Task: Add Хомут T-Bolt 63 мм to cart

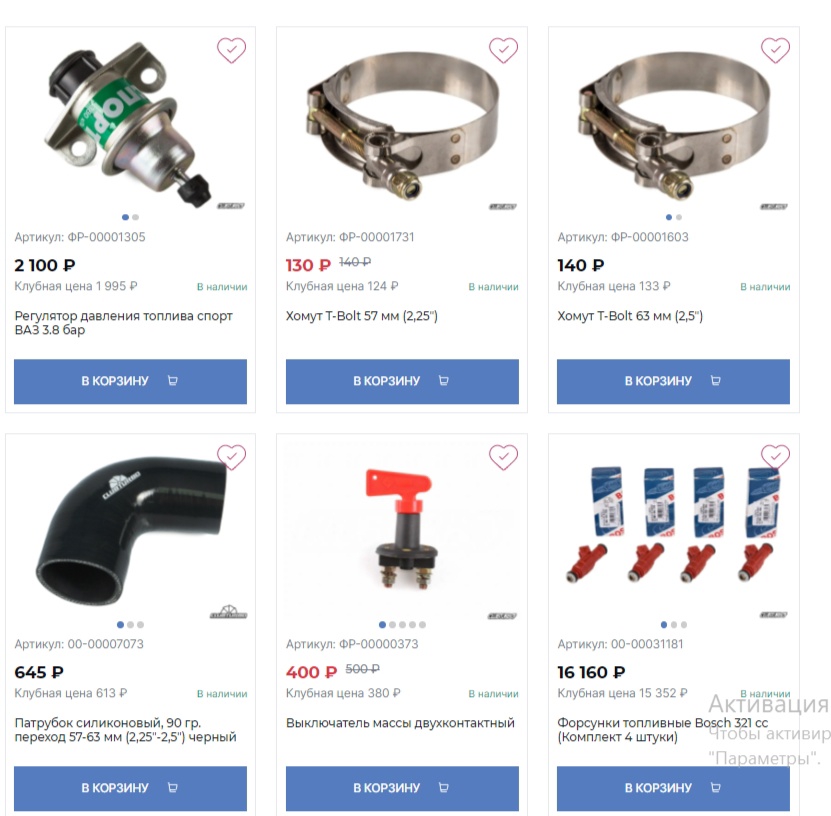Action: 673,382
